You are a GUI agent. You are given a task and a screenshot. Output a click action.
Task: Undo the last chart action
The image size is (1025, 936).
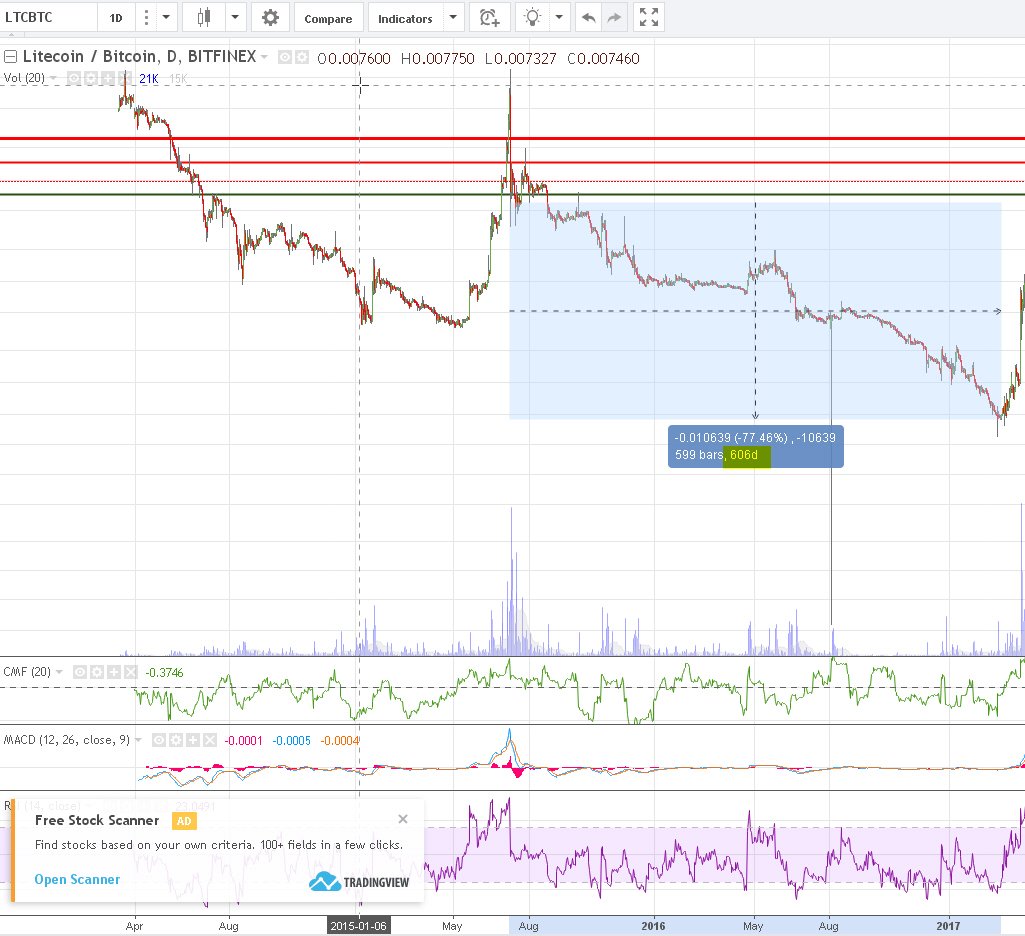coord(588,18)
